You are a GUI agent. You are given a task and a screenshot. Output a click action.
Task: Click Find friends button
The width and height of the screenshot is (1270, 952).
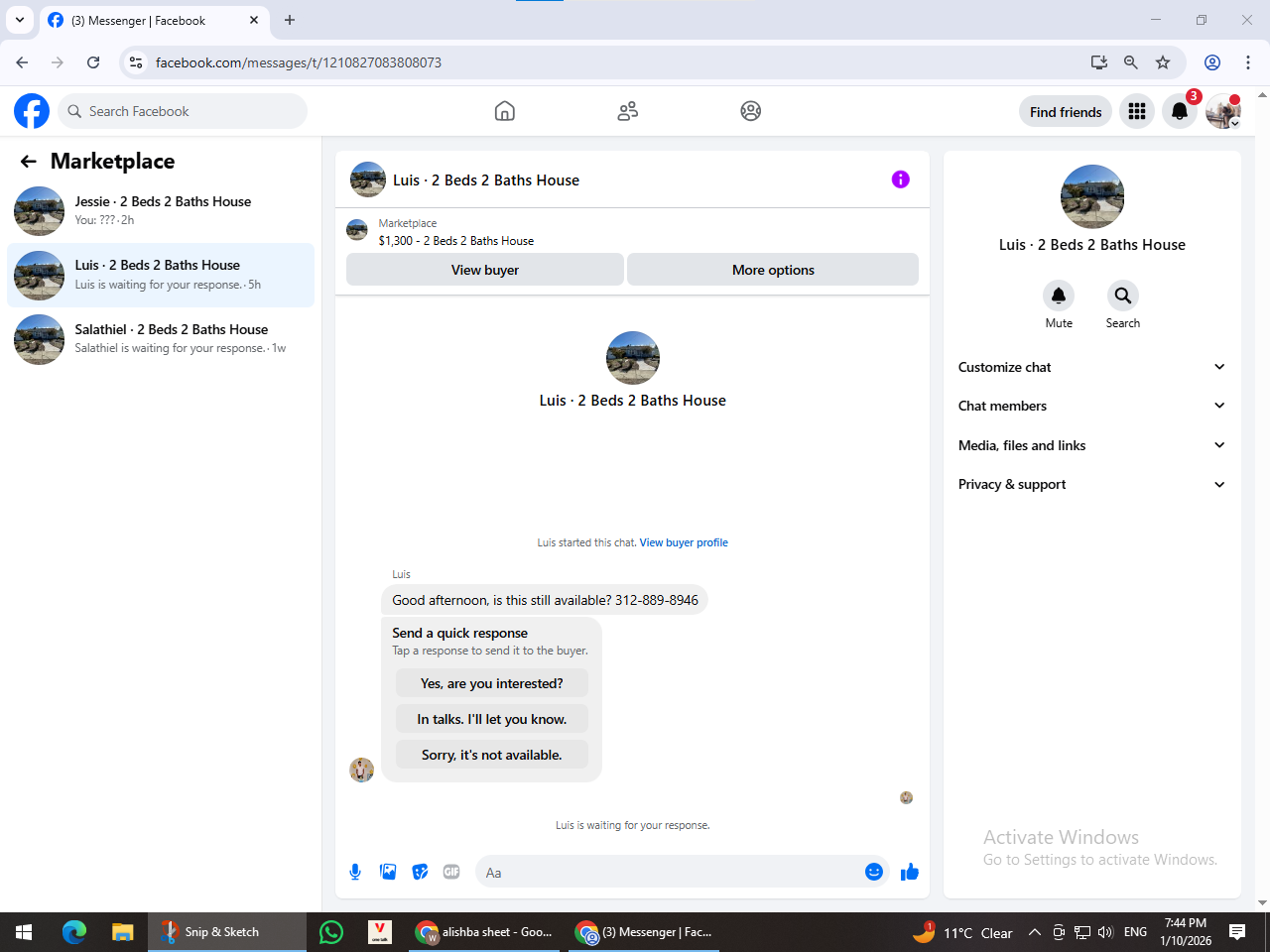(x=1066, y=111)
